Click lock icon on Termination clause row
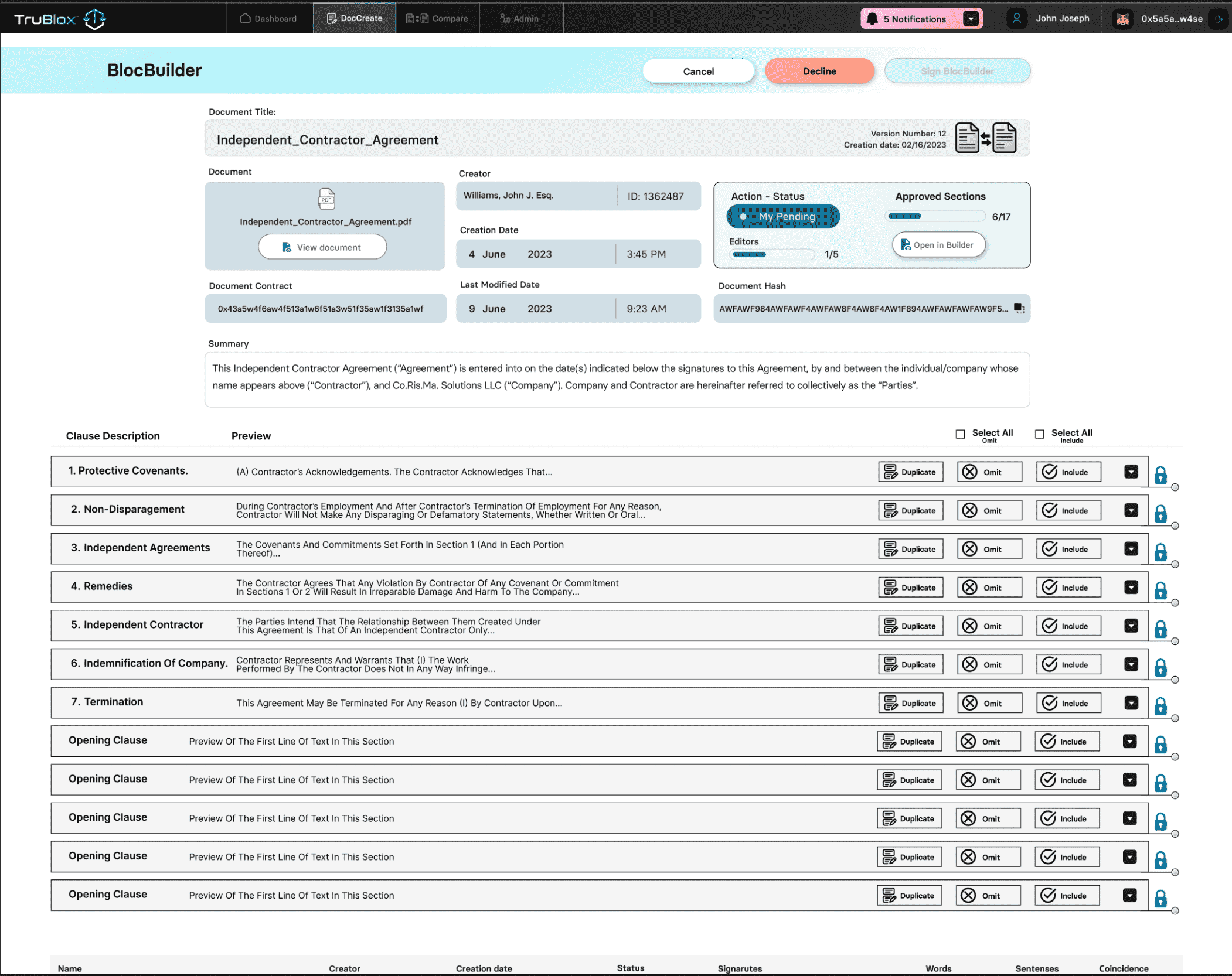Image resolution: width=1232 pixels, height=976 pixels. point(1160,705)
